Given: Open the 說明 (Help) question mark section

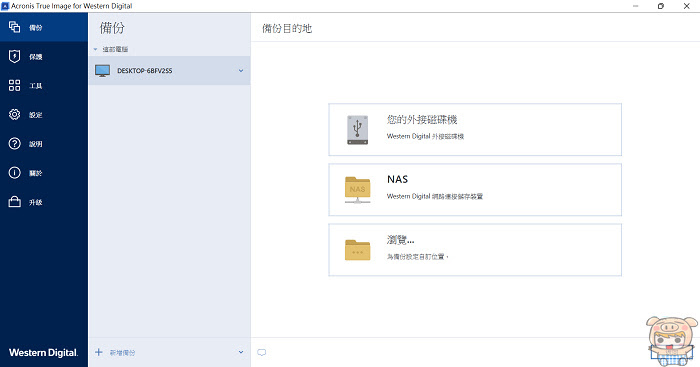Looking at the screenshot, I should click(x=44, y=144).
